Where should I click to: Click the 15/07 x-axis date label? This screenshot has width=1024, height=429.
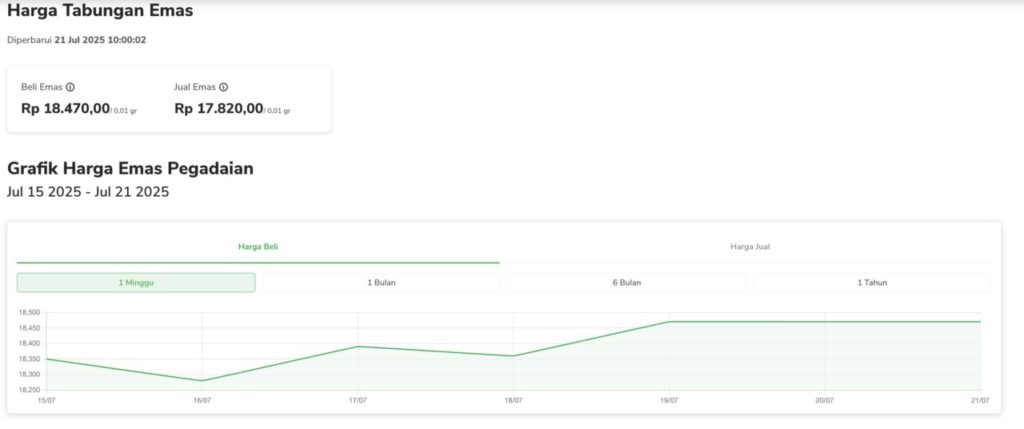point(46,400)
